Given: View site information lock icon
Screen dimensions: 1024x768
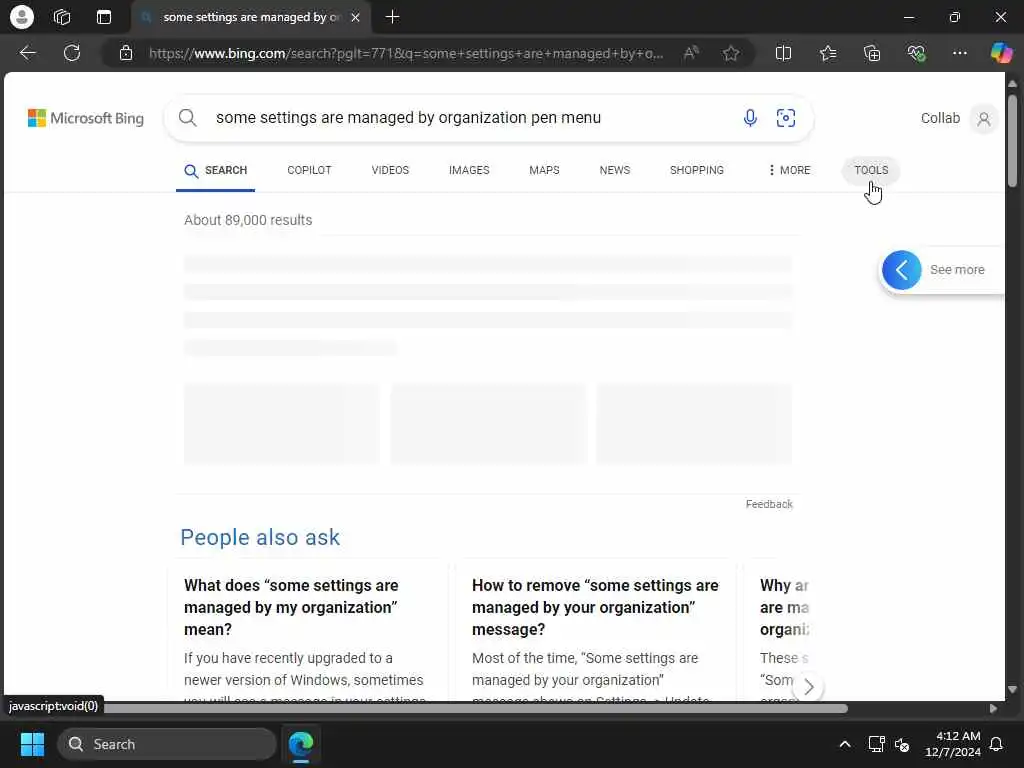Looking at the screenshot, I should pyautogui.click(x=126, y=53).
